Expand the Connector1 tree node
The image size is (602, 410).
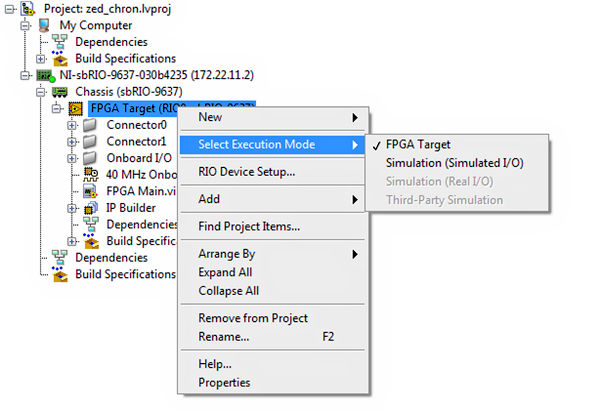tap(73, 142)
